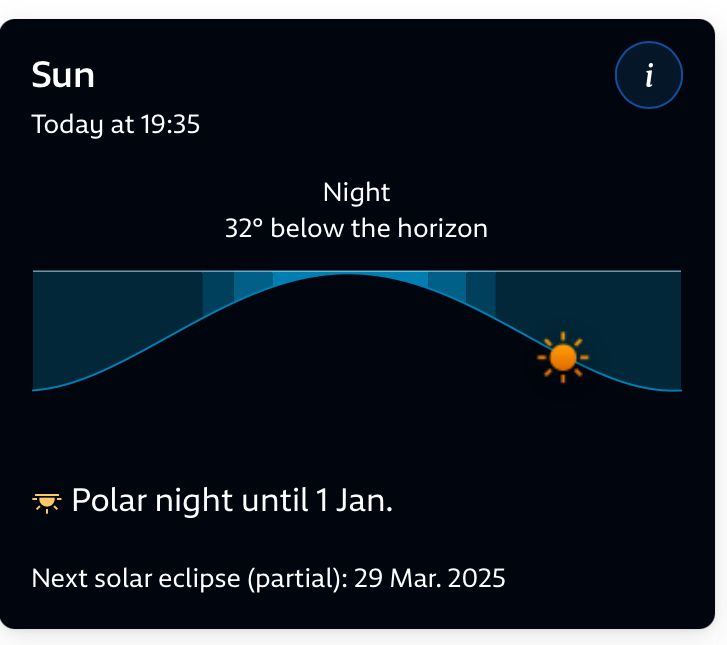Click the polar night sun icon
This screenshot has width=727, height=645.
click(x=46, y=503)
